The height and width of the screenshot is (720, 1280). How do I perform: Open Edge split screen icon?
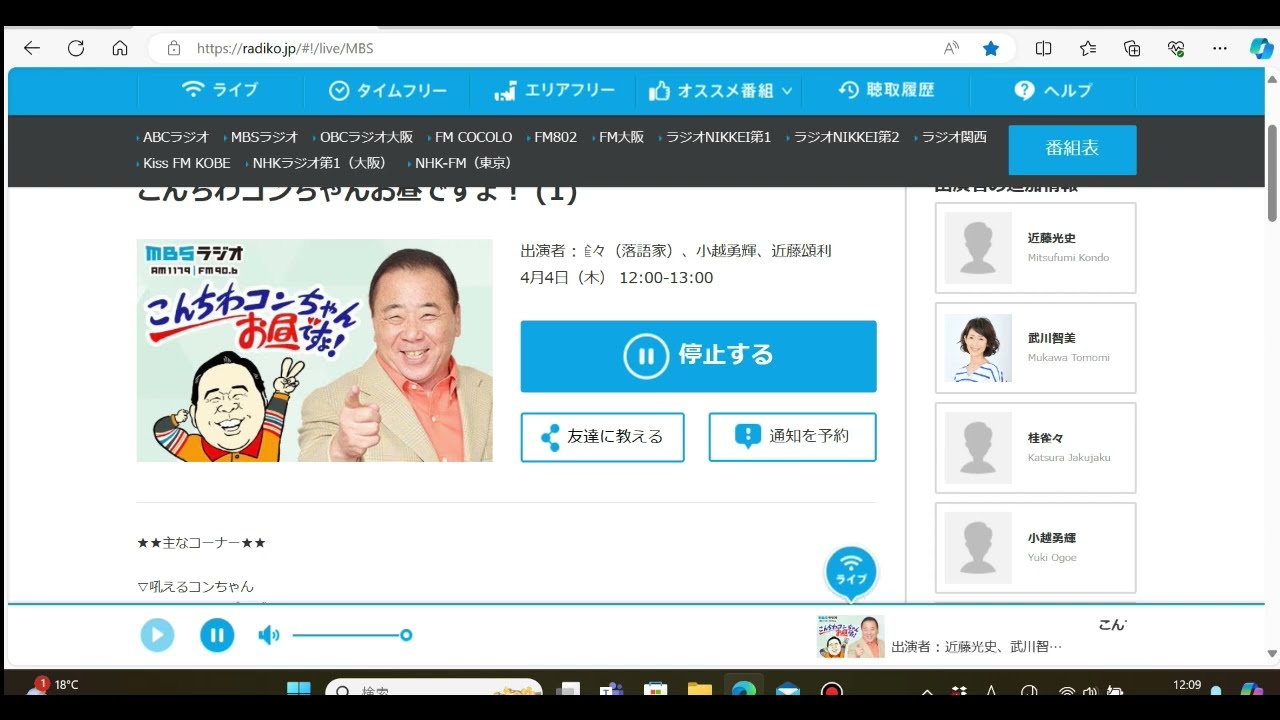coord(1043,48)
